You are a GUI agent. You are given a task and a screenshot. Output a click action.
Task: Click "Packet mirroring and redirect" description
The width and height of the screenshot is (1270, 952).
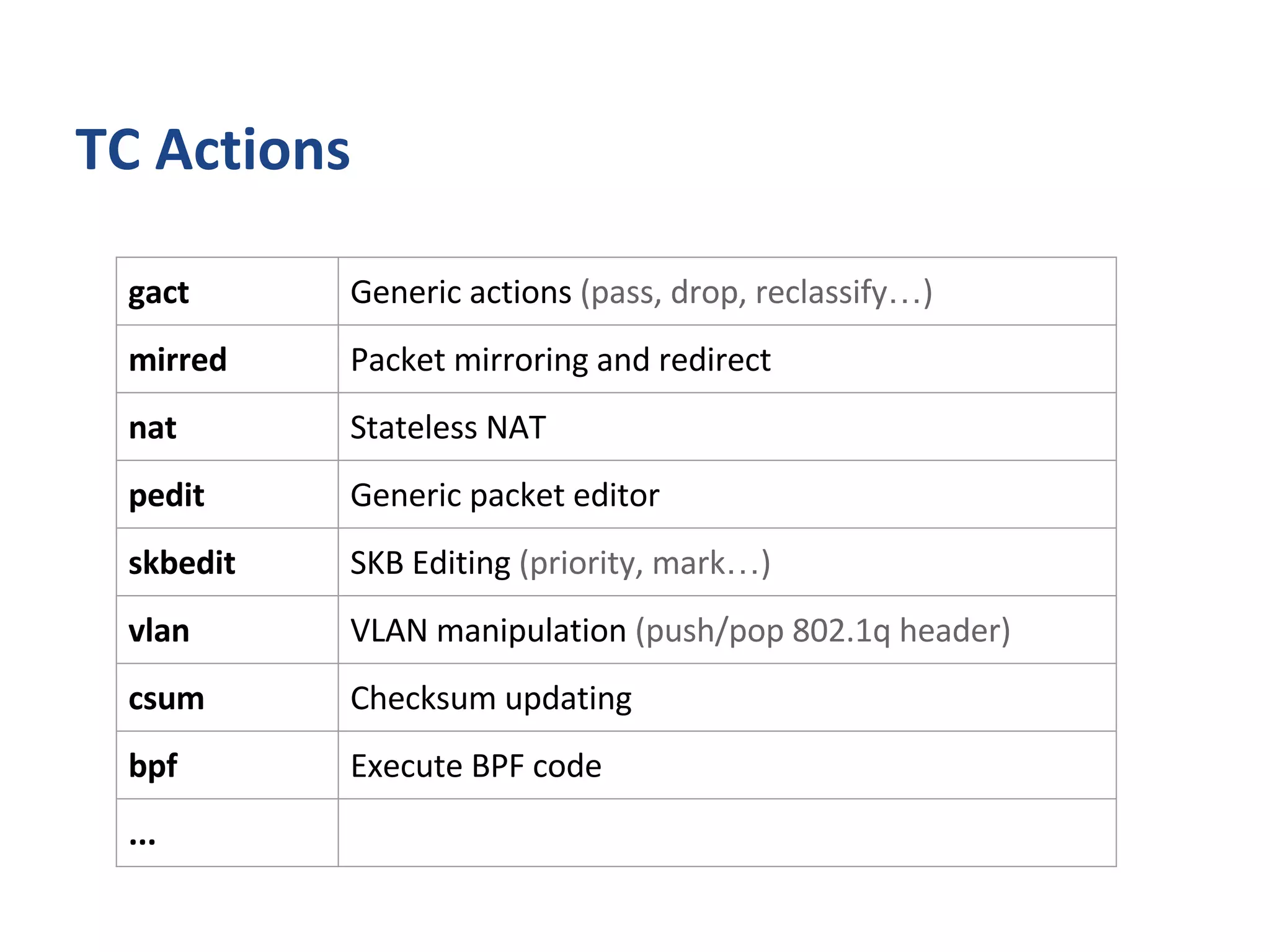(x=560, y=359)
